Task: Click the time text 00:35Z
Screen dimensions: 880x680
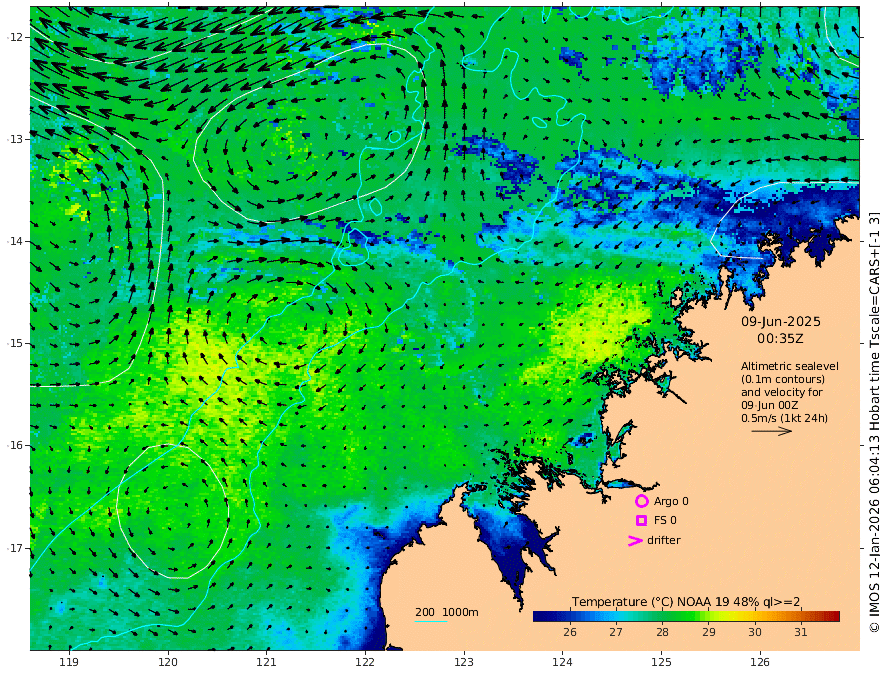Action: pos(780,339)
